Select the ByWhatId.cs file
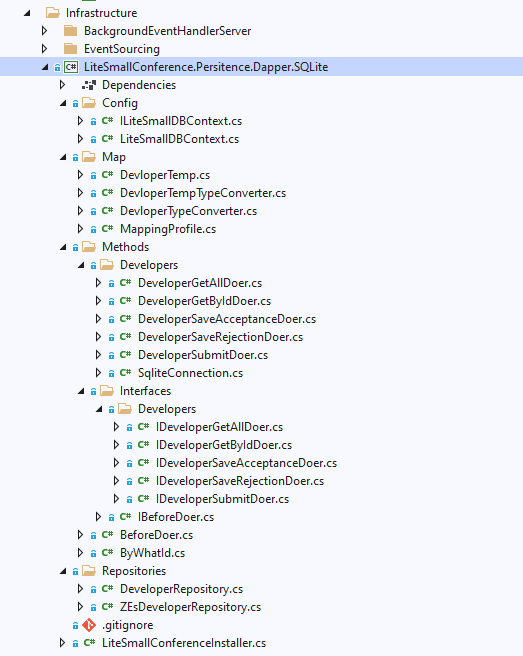523x656 pixels. 152,553
